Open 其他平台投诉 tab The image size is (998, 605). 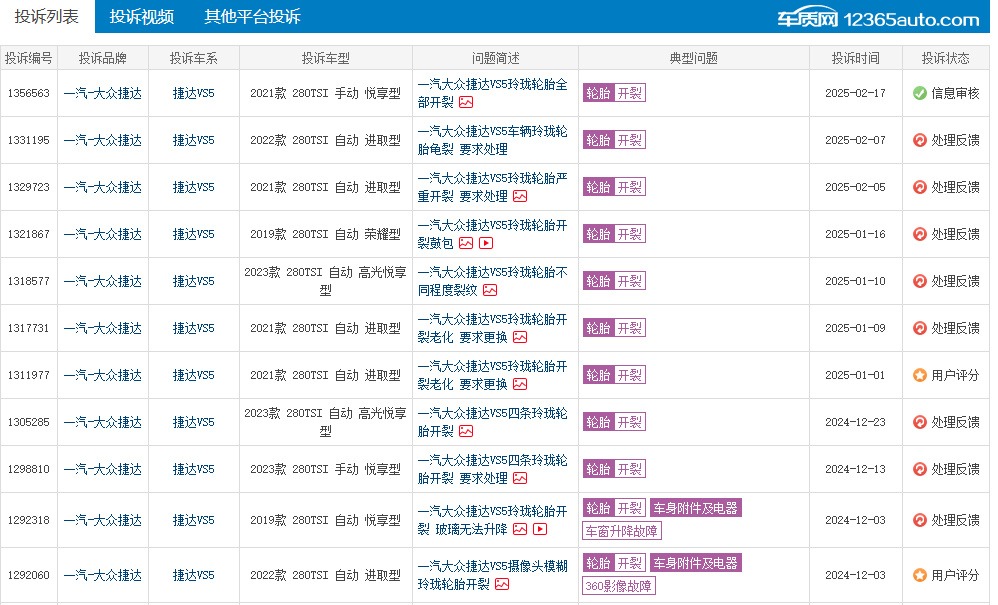(252, 17)
